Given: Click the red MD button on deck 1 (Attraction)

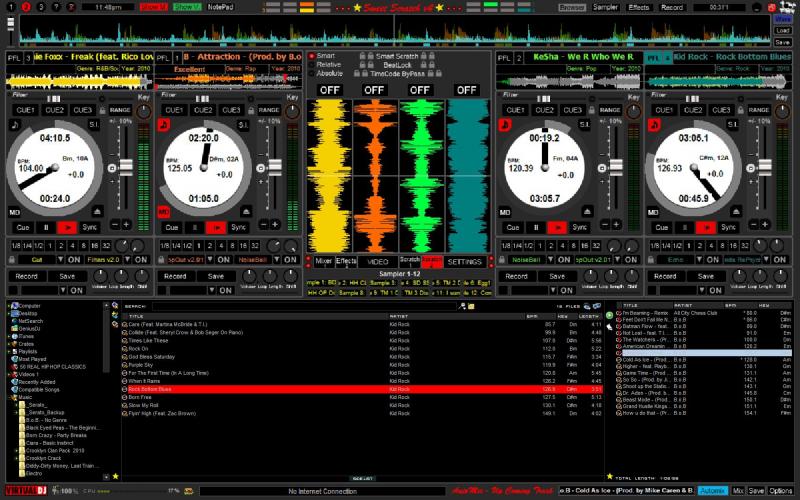Looking at the screenshot, I should pos(163,212).
